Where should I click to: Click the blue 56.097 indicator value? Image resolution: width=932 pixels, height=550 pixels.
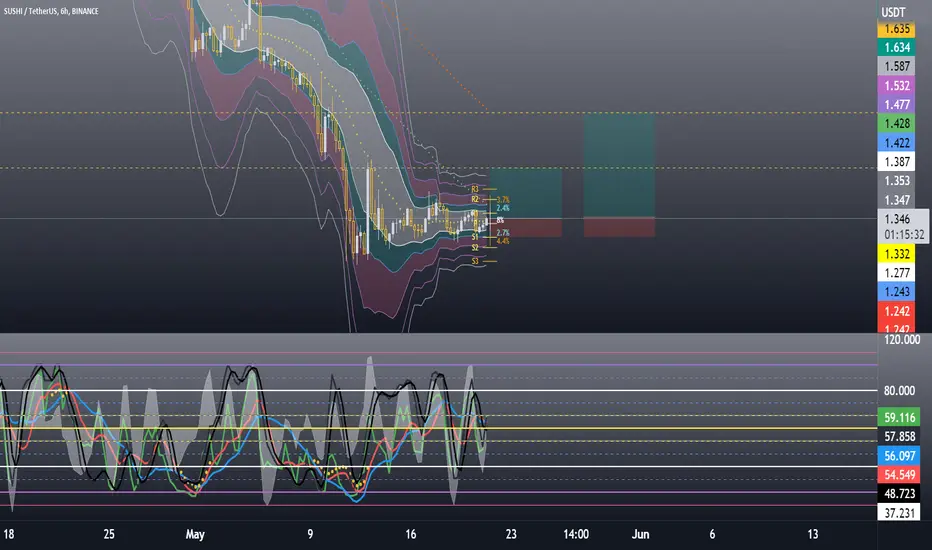(x=899, y=455)
